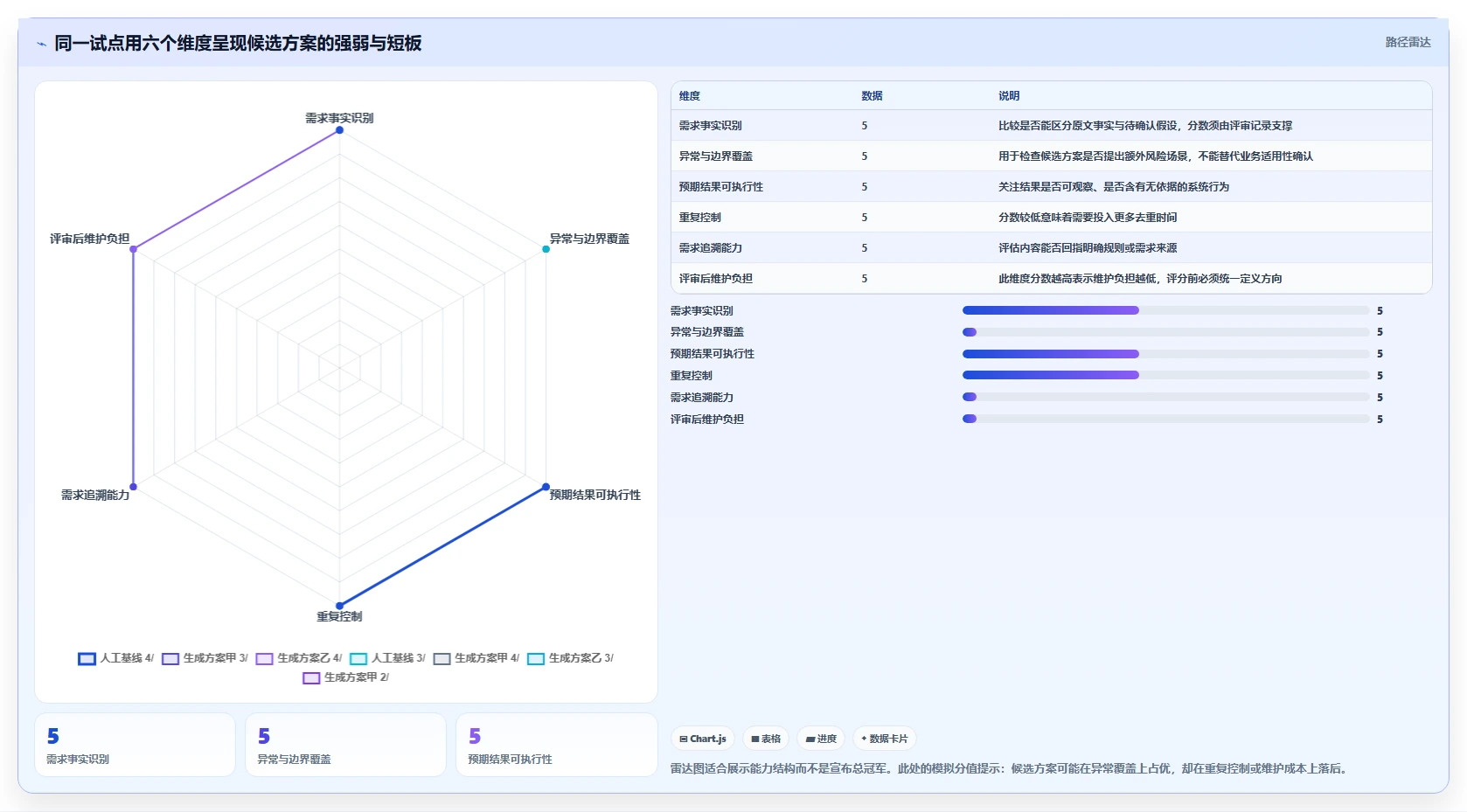Click the 说明 column header

1009,96
